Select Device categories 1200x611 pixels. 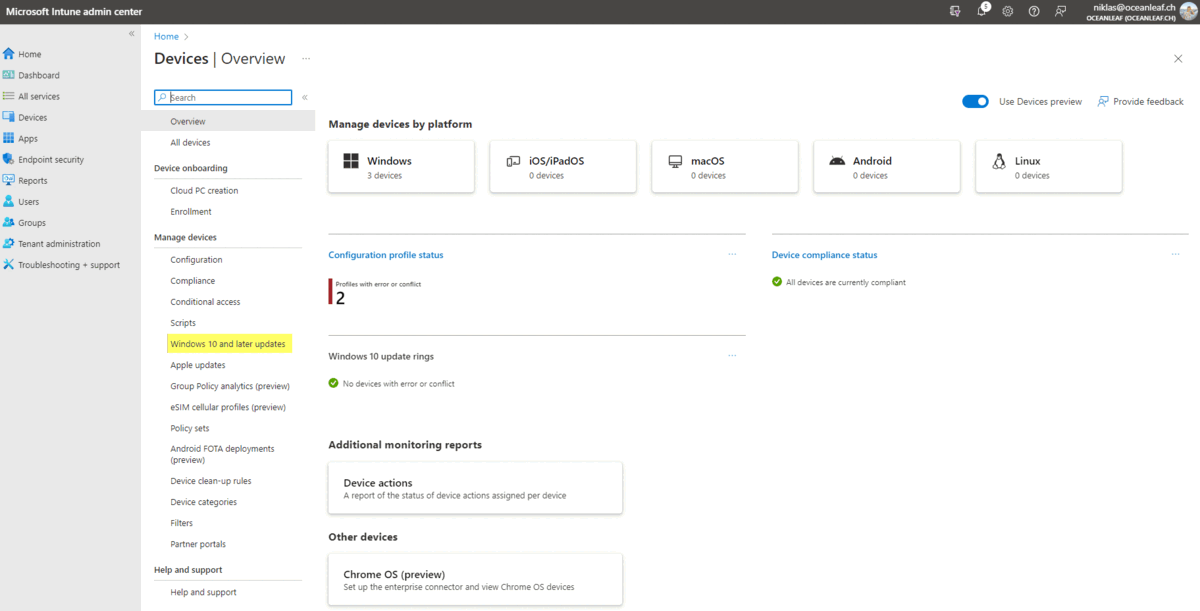[204, 502]
